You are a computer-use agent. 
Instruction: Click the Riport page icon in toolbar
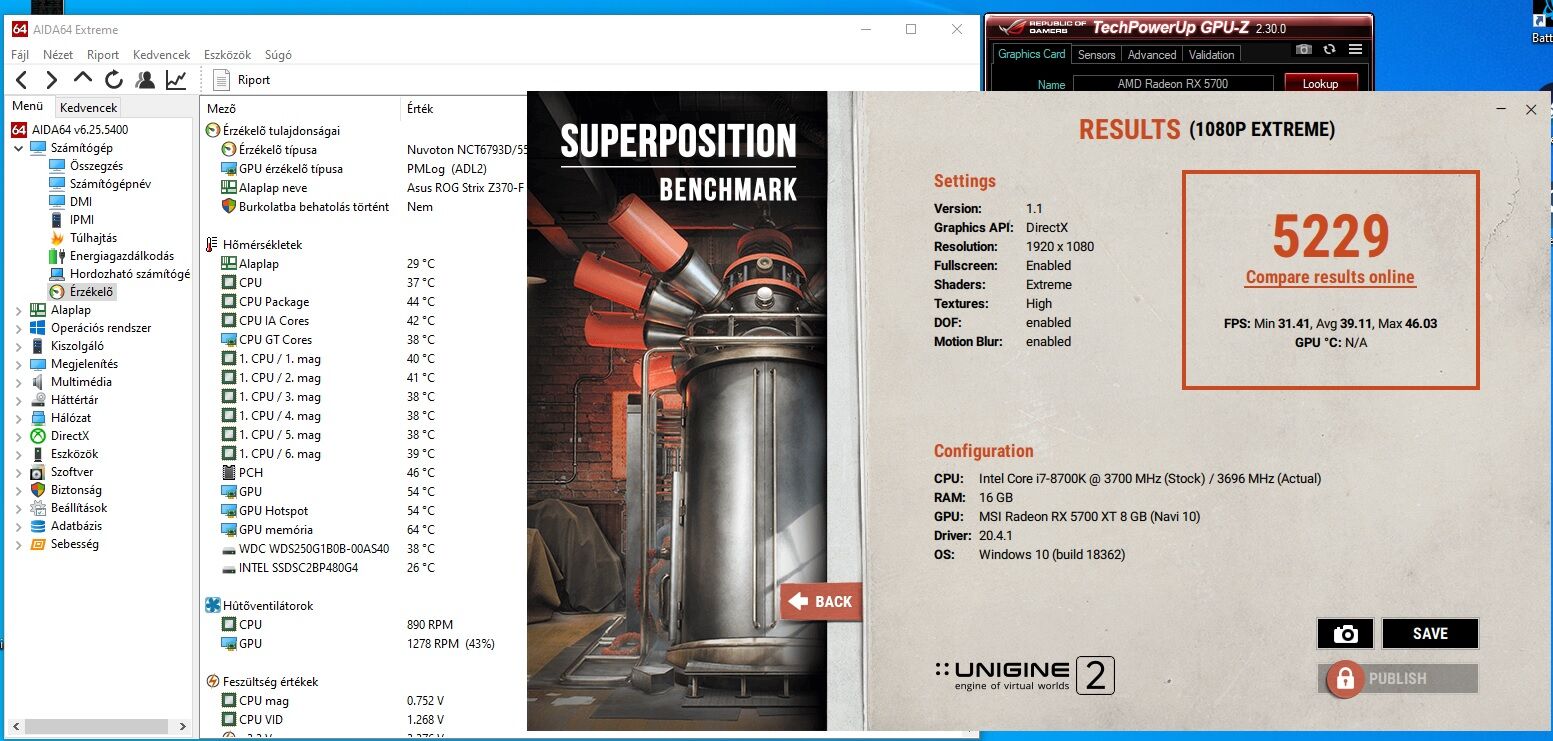click(222, 80)
